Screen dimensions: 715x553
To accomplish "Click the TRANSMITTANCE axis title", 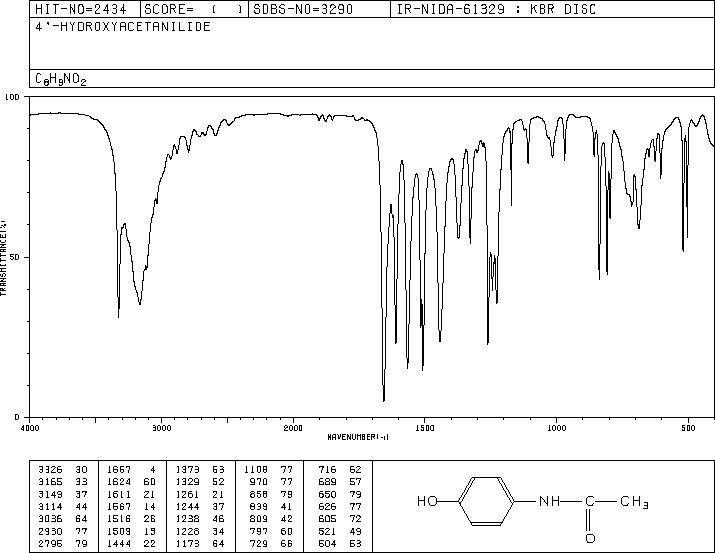I will pos(3,257).
